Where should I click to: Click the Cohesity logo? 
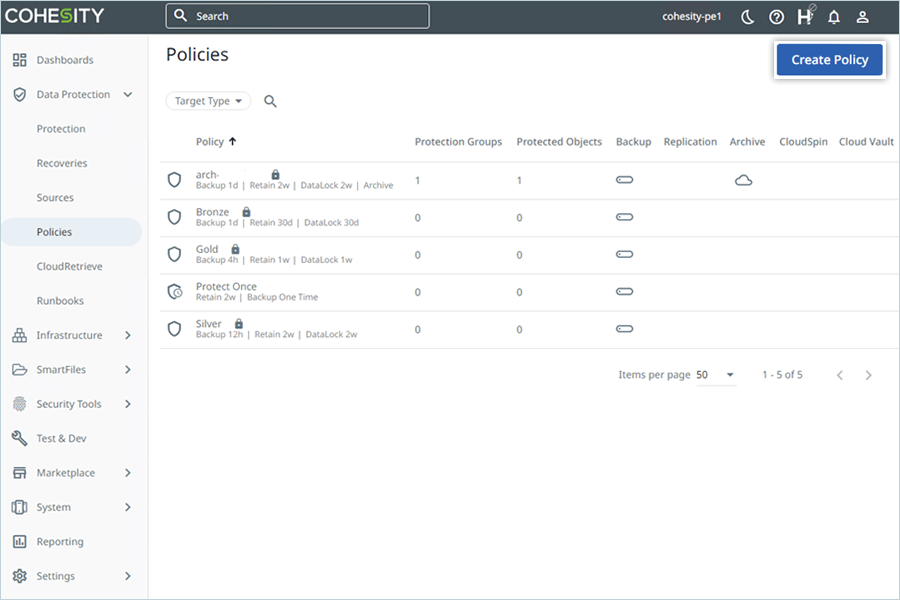tap(55, 16)
